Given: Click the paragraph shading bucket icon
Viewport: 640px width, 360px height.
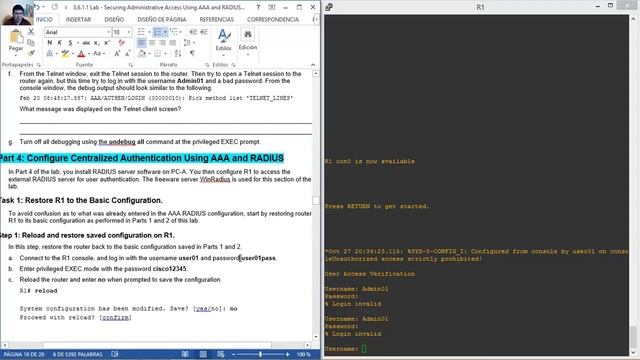Looking at the screenshot, I should click(142, 53).
